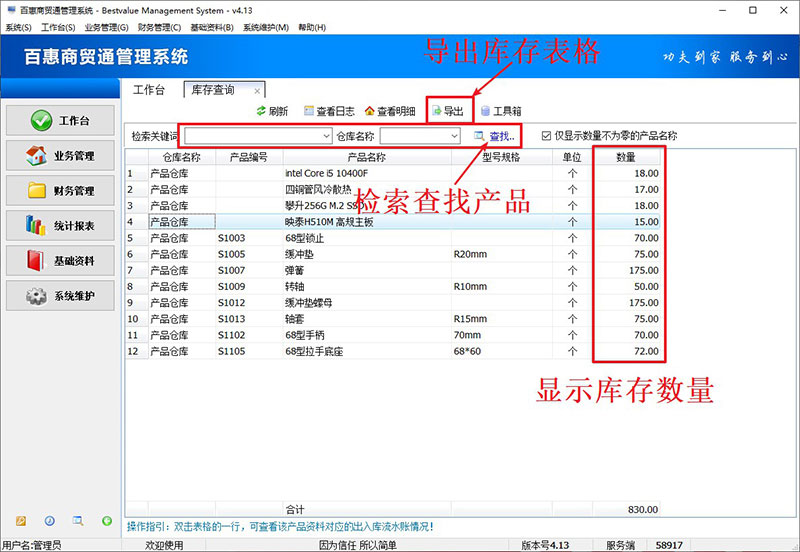Screen dimensions: 800x552
Task: Close the 库存查询 tab
Action: 257,91
